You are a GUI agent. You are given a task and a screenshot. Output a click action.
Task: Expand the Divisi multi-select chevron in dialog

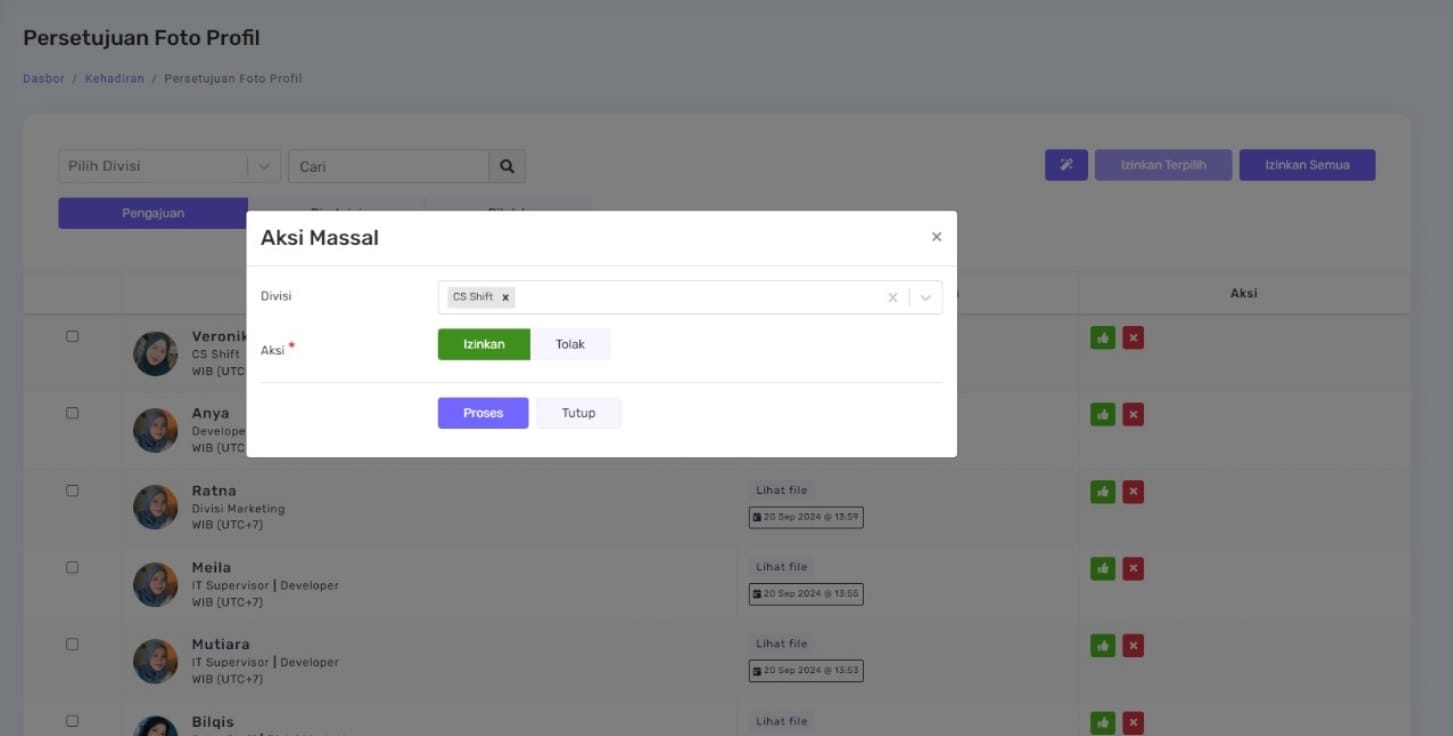(x=926, y=298)
